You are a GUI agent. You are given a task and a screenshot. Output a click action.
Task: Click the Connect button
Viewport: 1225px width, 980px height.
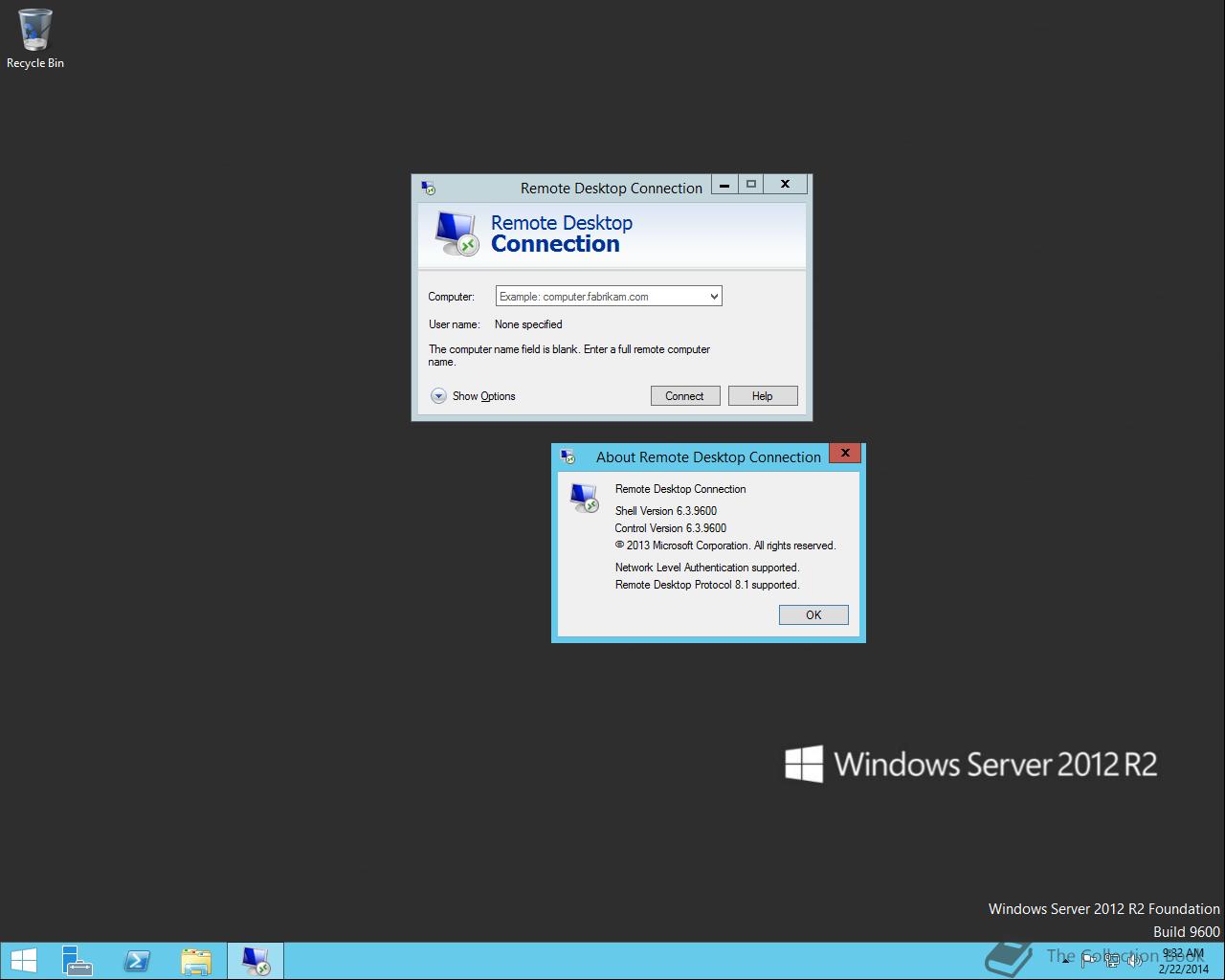(685, 396)
